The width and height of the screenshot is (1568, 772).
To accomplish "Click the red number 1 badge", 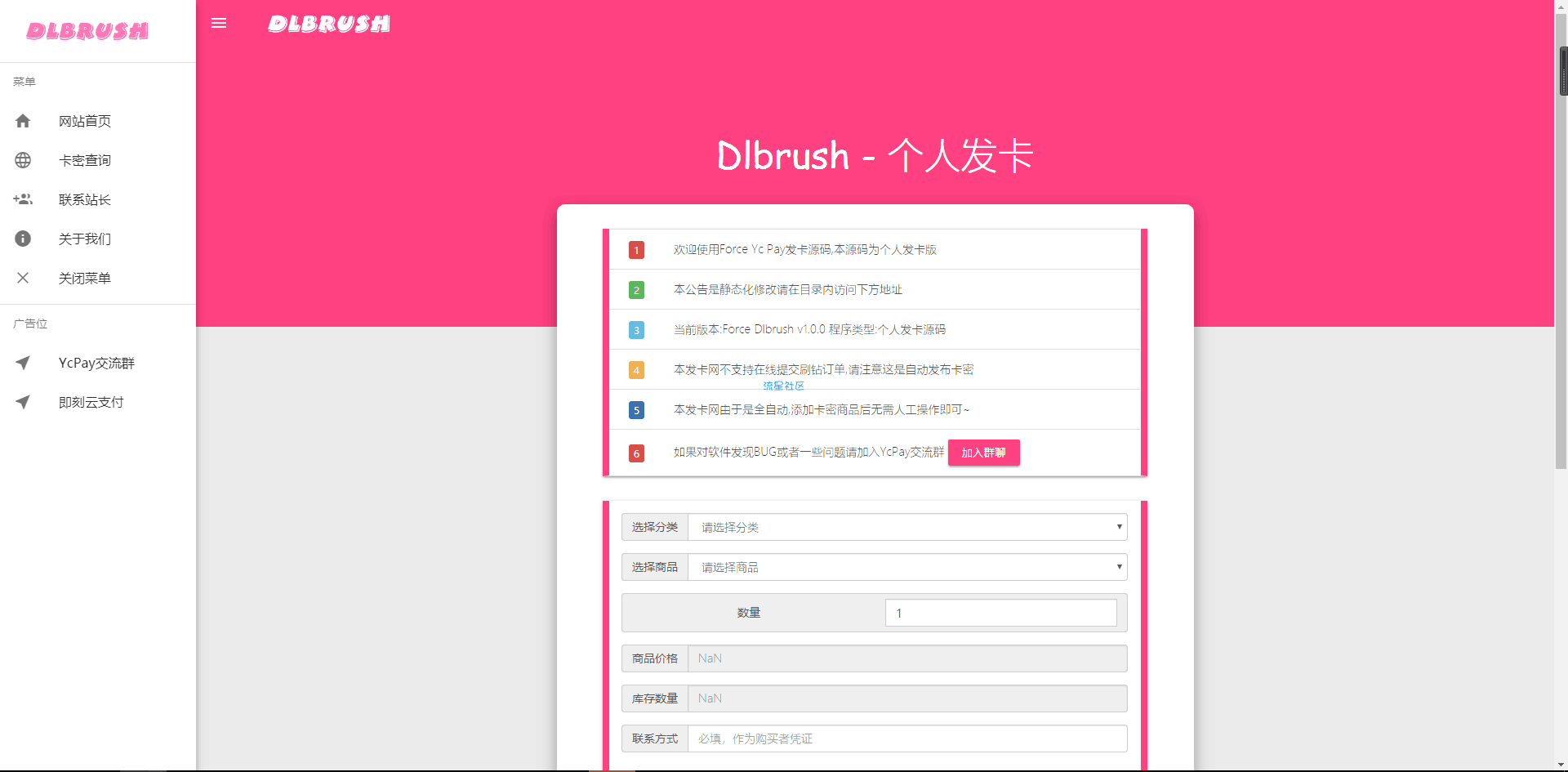I will point(636,250).
